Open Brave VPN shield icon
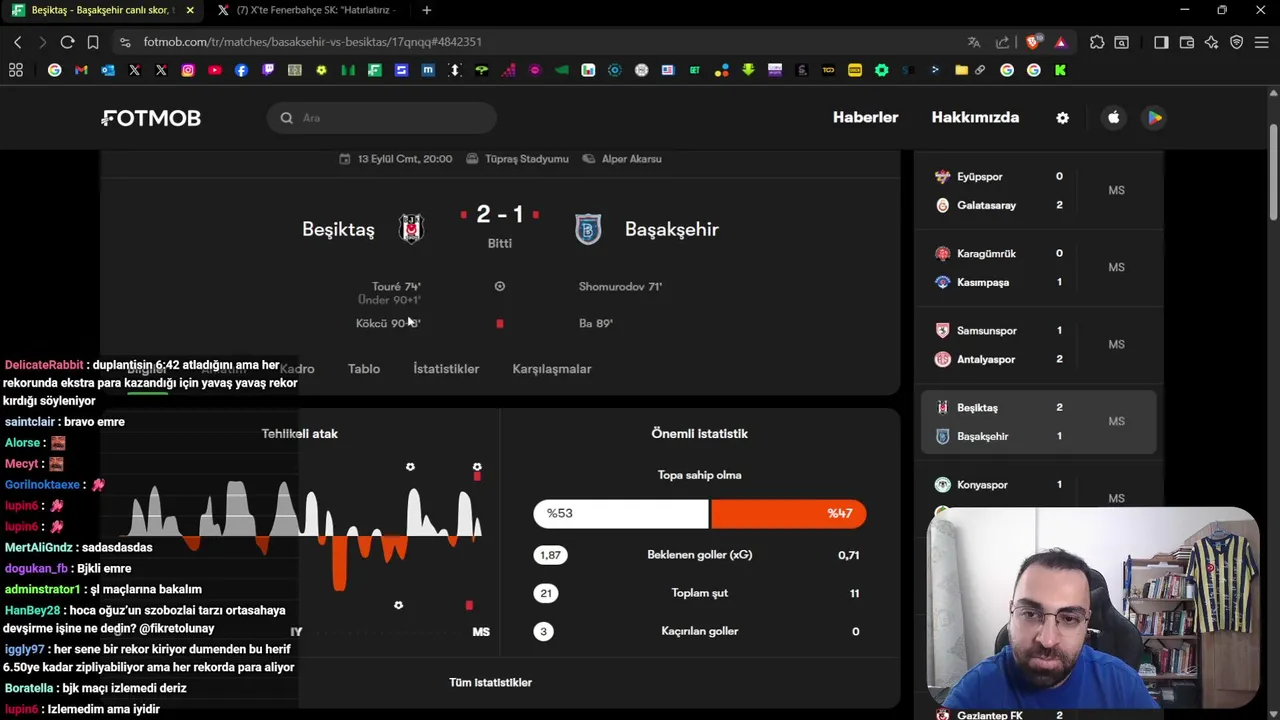Viewport: 1280px width, 720px height. tap(1237, 42)
